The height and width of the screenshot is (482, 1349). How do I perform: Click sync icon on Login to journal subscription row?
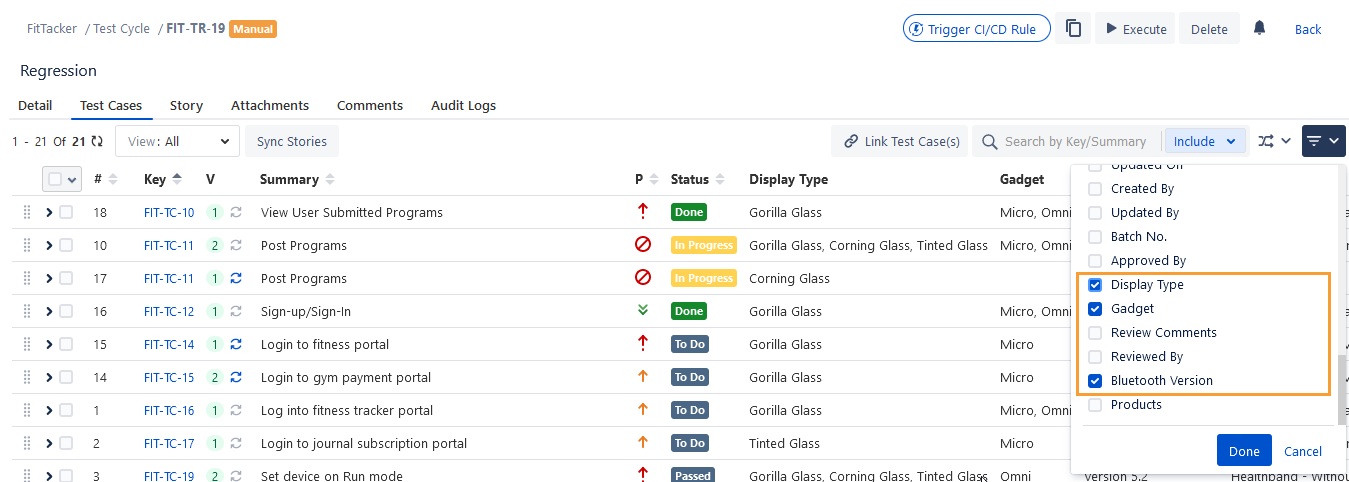[236, 443]
